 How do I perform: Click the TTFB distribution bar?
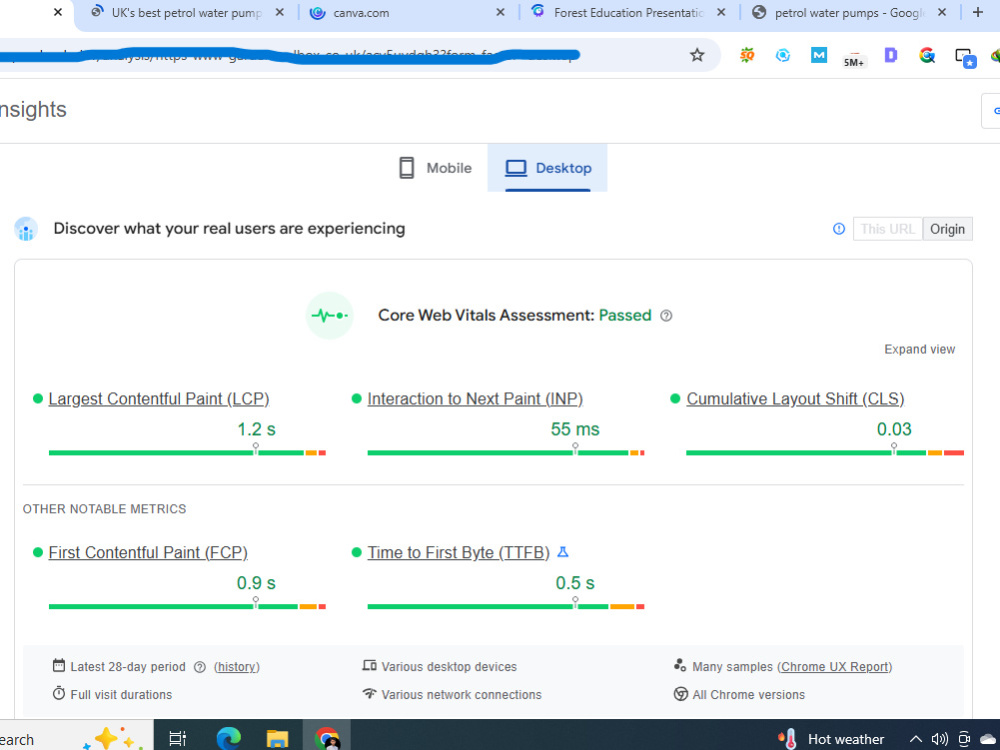coord(506,607)
